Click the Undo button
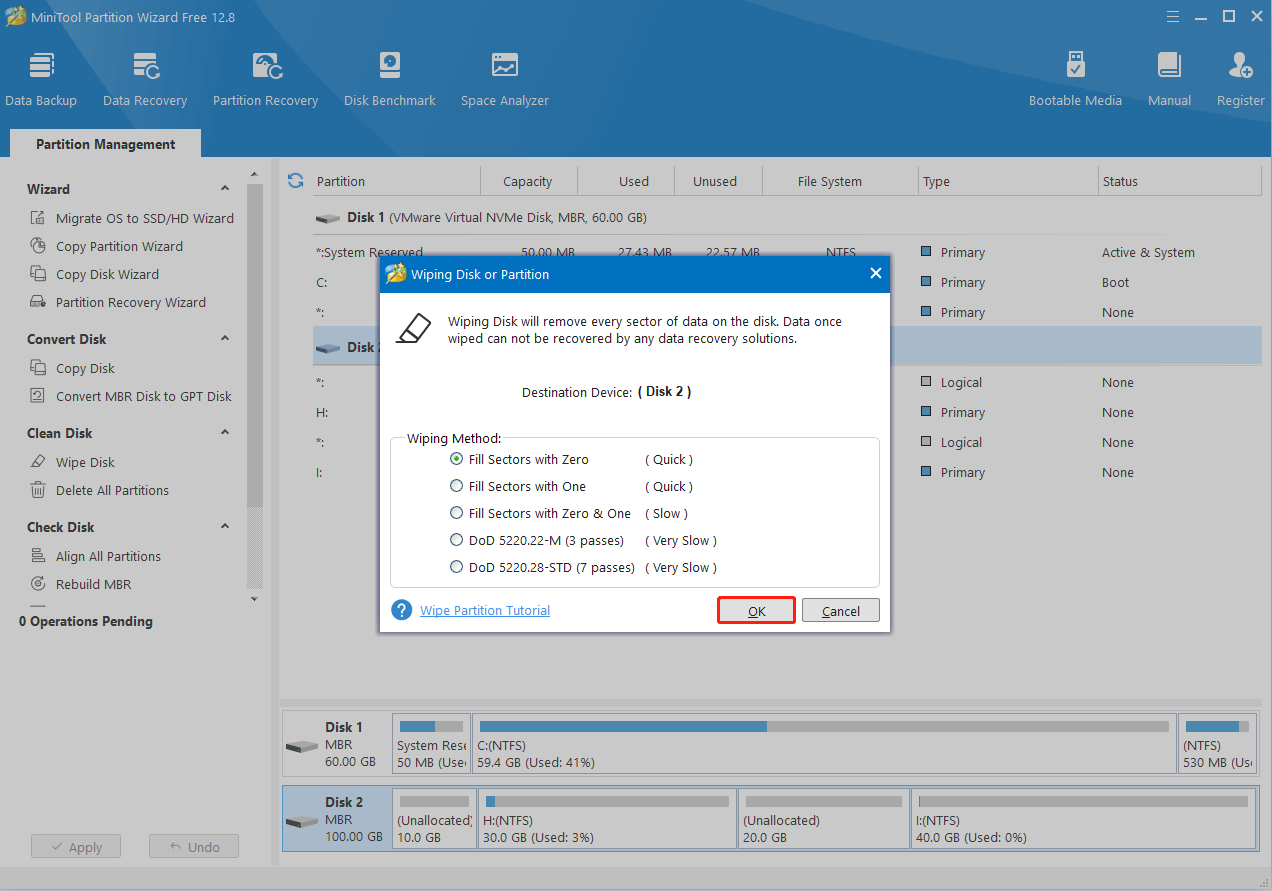1272x891 pixels. click(x=194, y=846)
